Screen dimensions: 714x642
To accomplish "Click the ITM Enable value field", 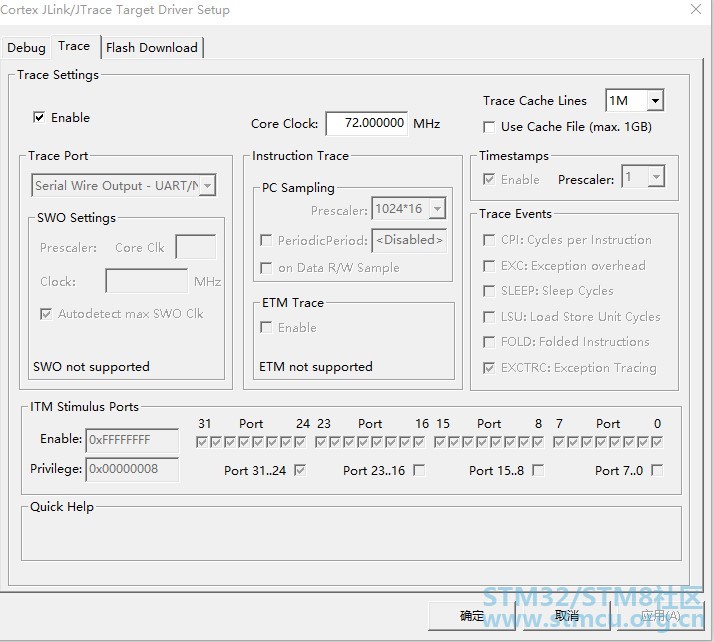I will pos(132,440).
